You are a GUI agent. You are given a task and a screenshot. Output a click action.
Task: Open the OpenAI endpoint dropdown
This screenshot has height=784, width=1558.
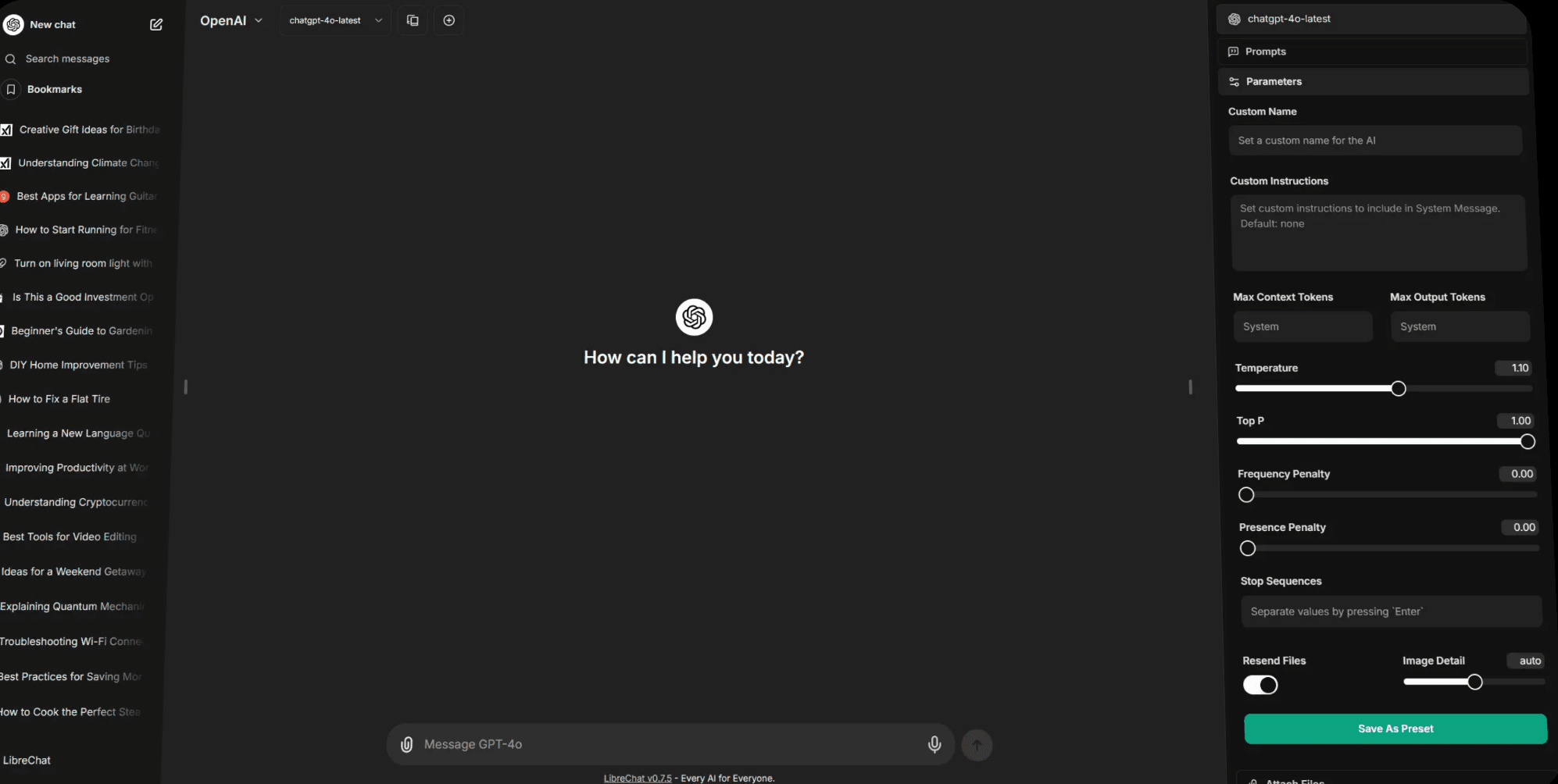point(231,21)
